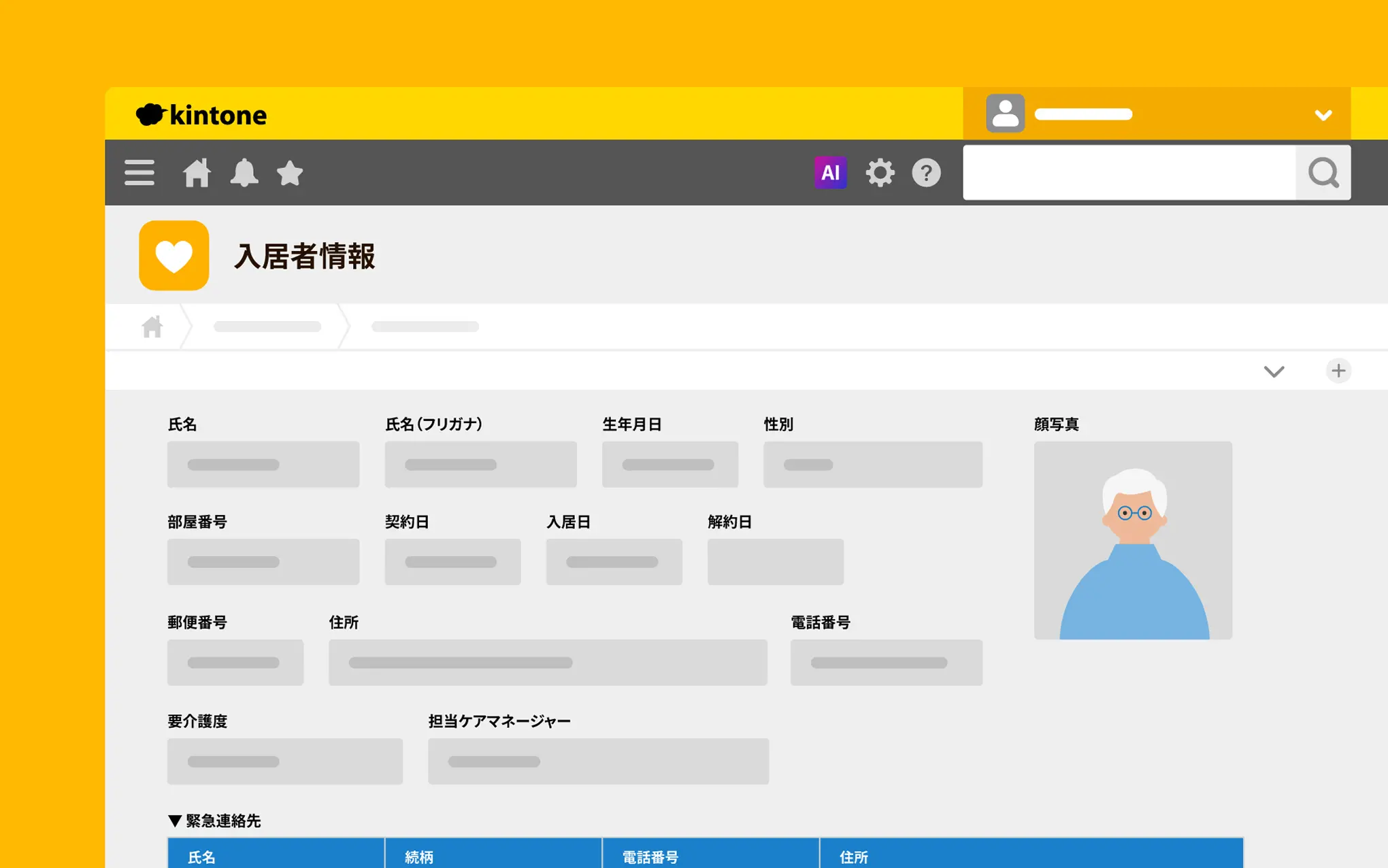Click the 顔写真 face photo thumbnail
The image size is (1388, 868).
[x=1133, y=540]
